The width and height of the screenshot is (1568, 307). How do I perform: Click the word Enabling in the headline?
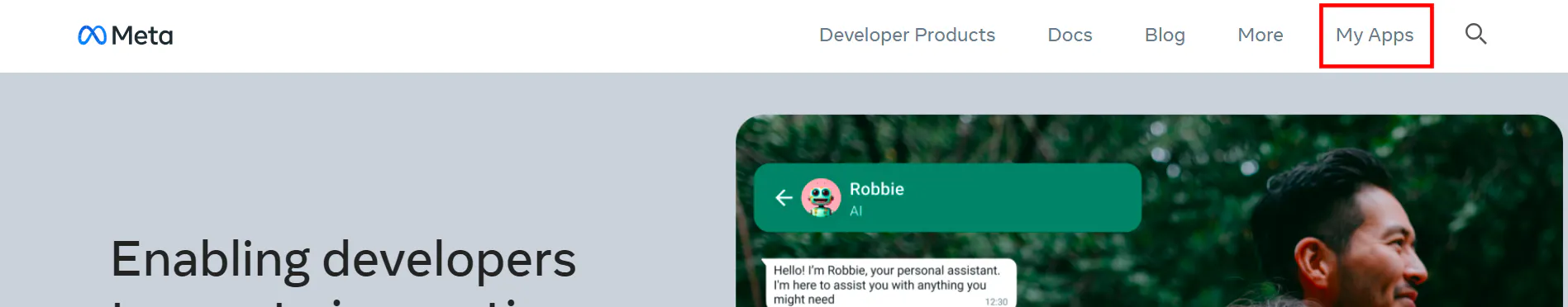pos(211,261)
